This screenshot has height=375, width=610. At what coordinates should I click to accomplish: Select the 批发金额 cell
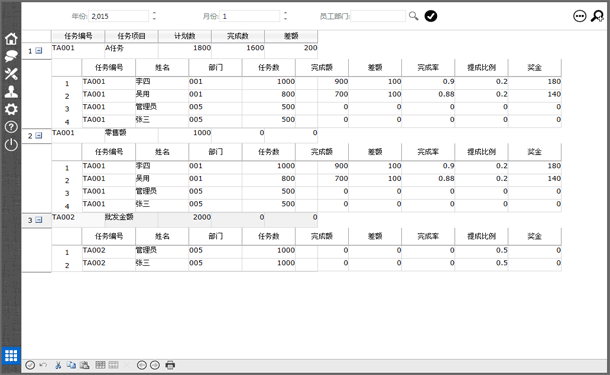[131, 220]
